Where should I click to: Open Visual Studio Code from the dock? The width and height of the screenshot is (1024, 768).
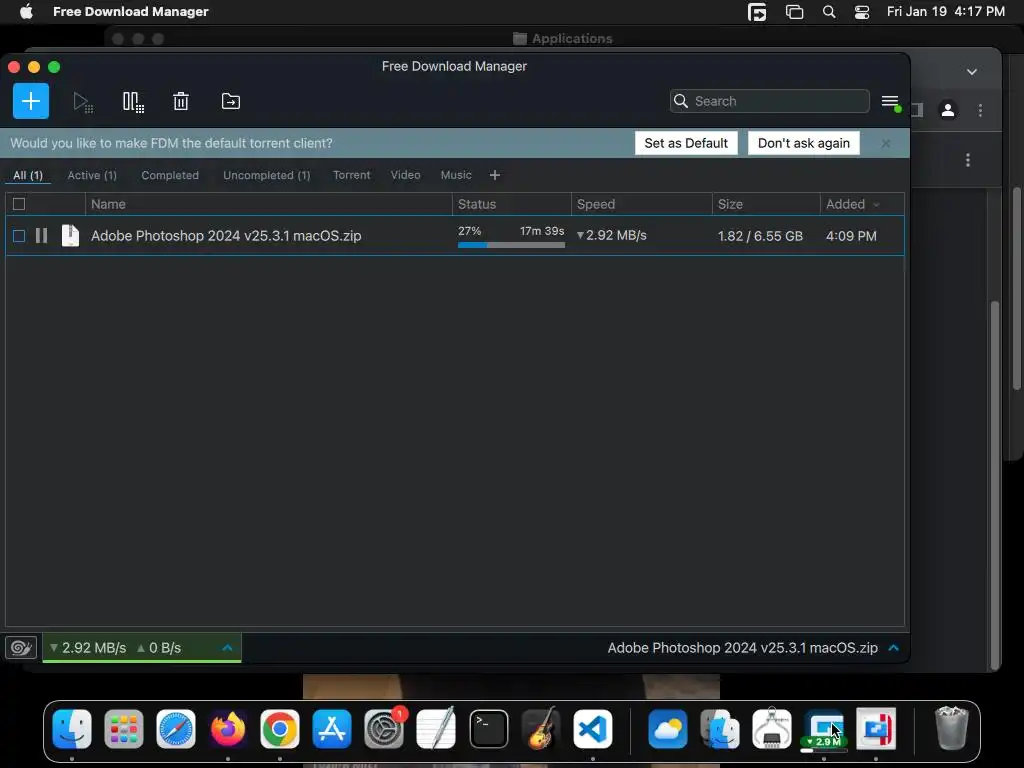click(x=593, y=729)
